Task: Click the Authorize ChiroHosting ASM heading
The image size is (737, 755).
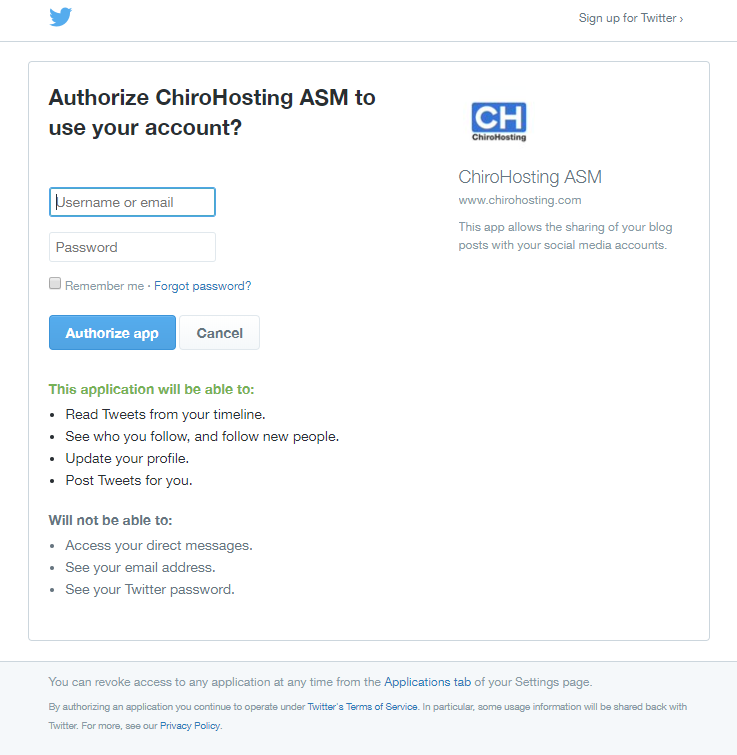Action: (212, 113)
